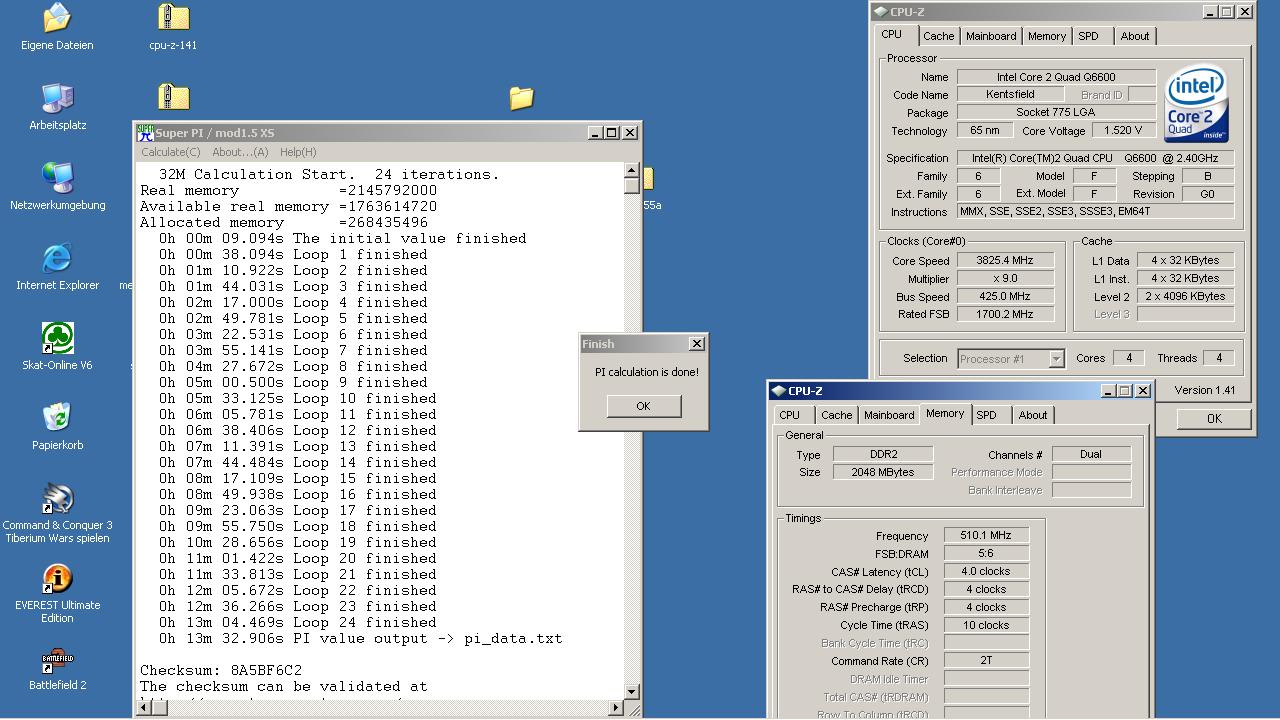
Task: Switch to Mainboard tab in top CPU-Z
Action: pyautogui.click(x=991, y=36)
